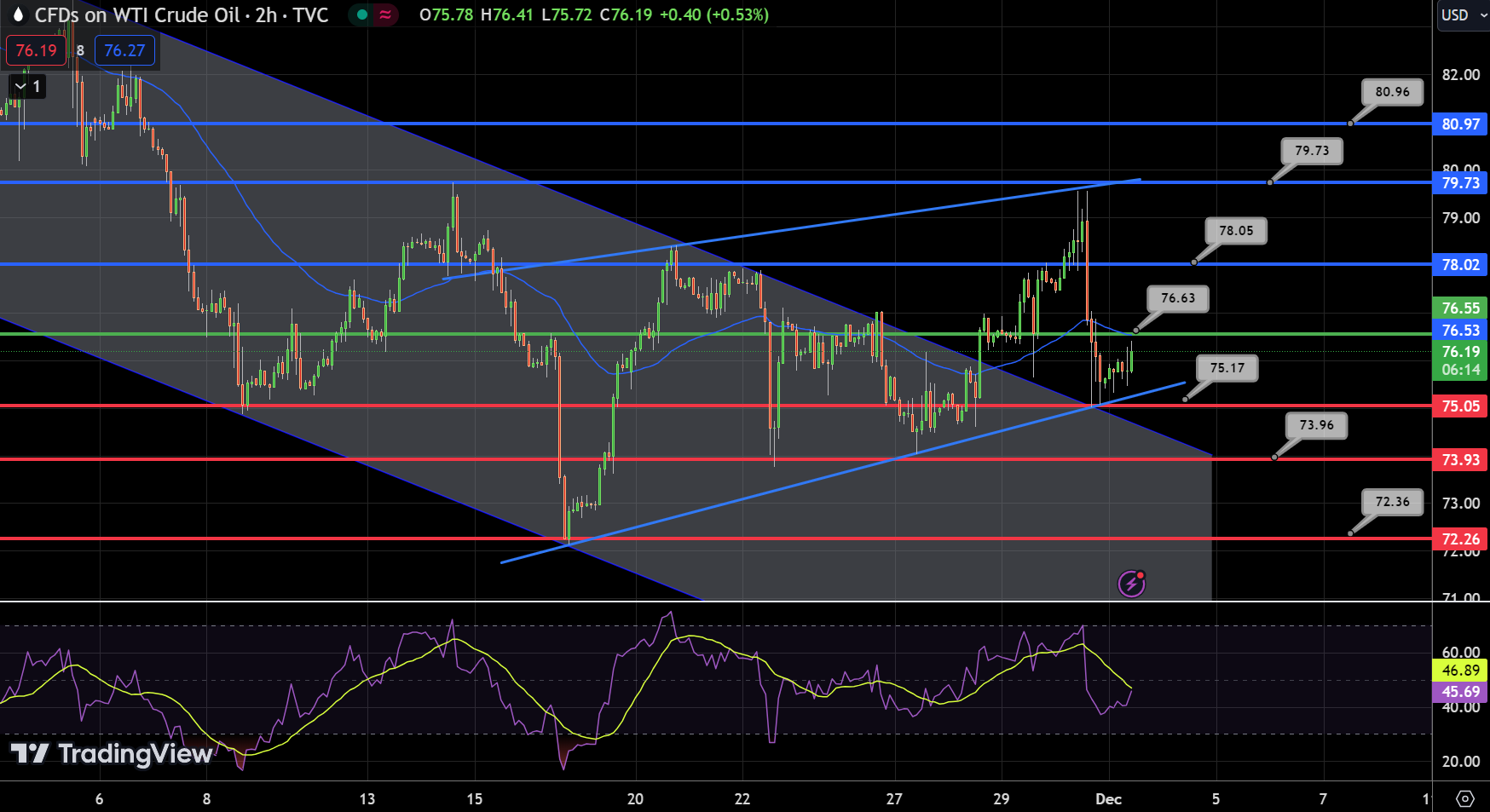Toggle the 80.97 resistance level label
Viewport: 1490px width, 812px height.
click(1461, 124)
